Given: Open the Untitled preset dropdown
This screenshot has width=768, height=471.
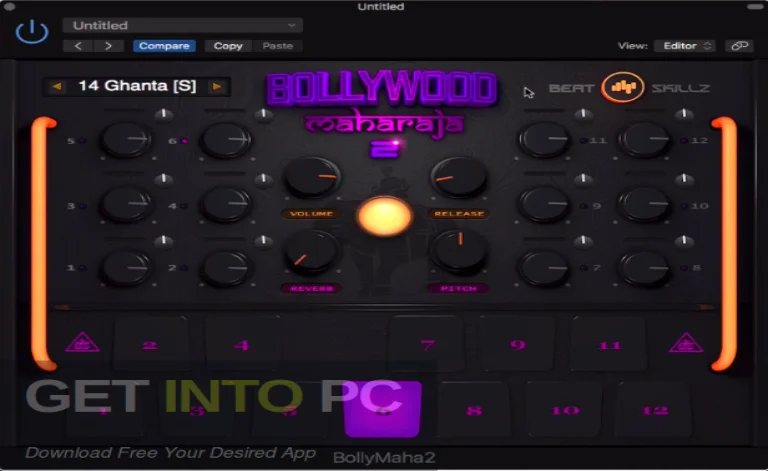Looking at the screenshot, I should pos(183,25).
